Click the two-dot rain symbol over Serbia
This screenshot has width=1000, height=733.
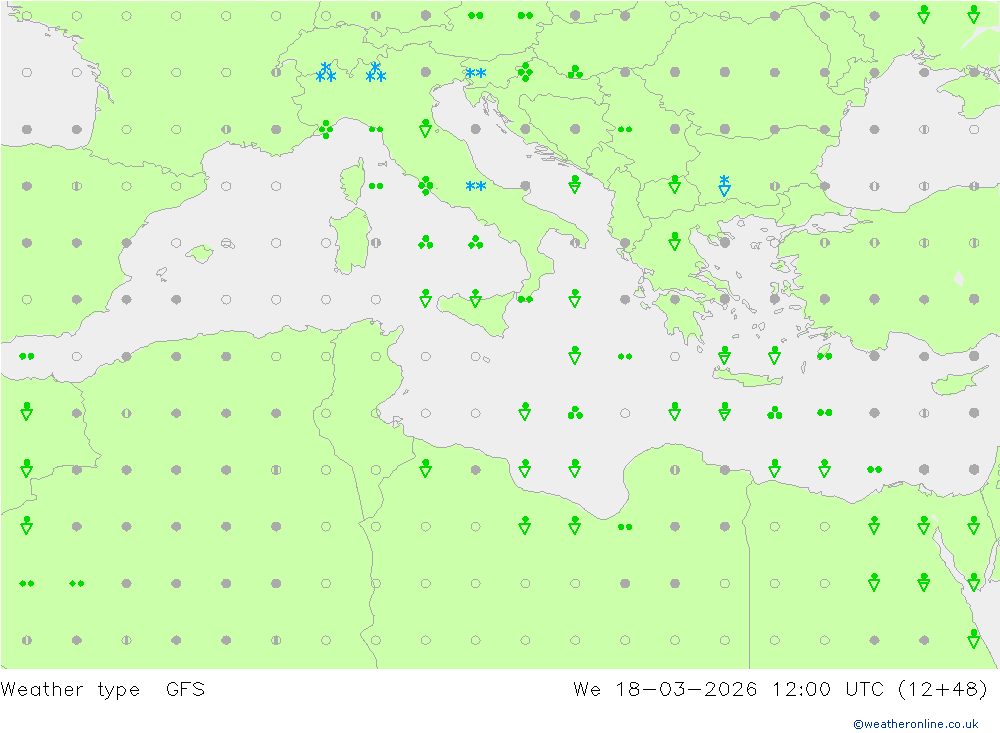tap(625, 130)
